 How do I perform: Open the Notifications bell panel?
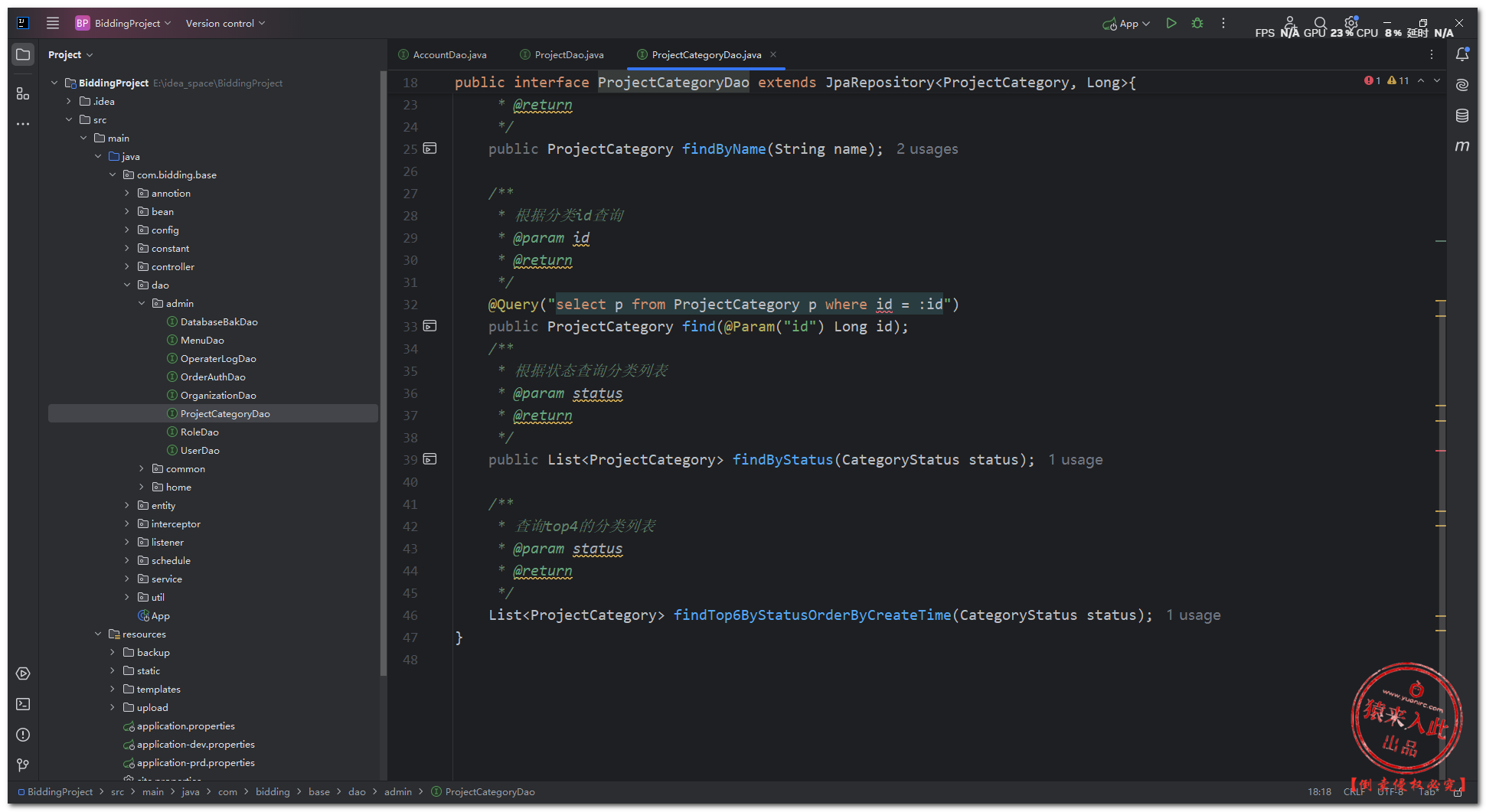[1462, 54]
